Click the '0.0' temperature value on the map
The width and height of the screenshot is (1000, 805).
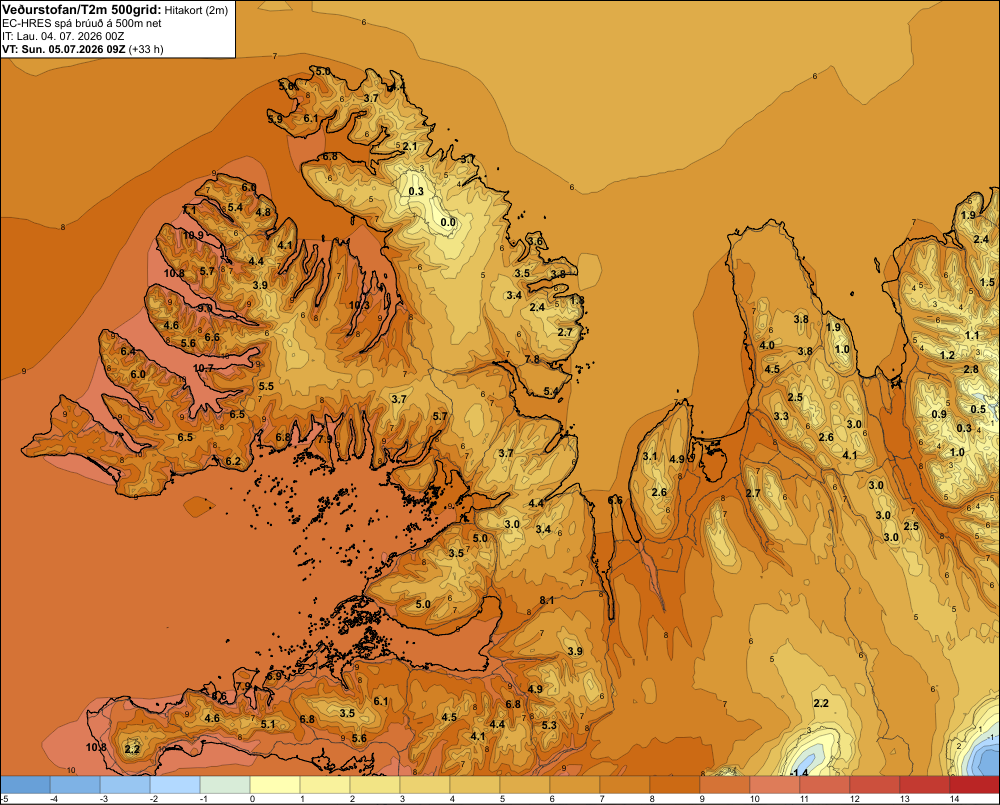448,223
